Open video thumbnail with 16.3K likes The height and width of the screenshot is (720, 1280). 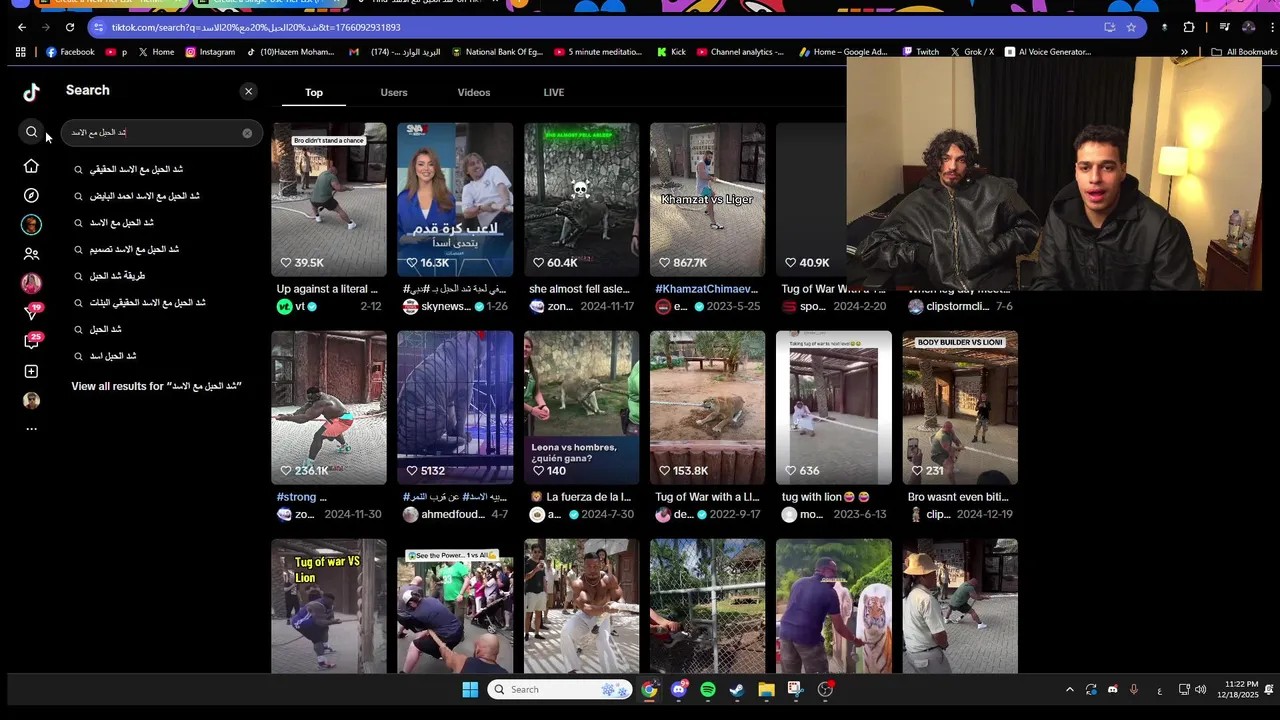click(x=455, y=199)
